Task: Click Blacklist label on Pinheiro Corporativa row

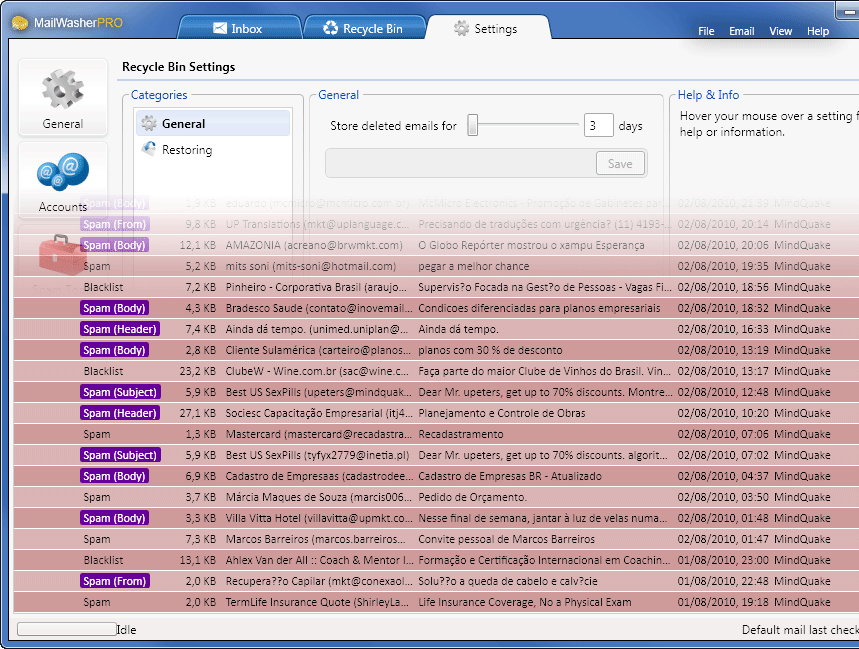Action: coord(104,287)
